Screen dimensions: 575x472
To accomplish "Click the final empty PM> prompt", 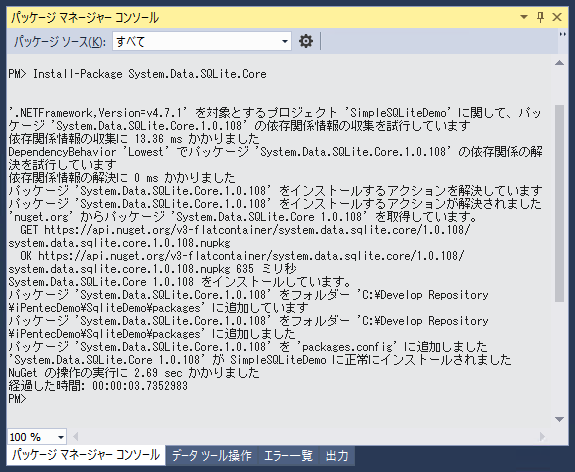I will pos(17,399).
